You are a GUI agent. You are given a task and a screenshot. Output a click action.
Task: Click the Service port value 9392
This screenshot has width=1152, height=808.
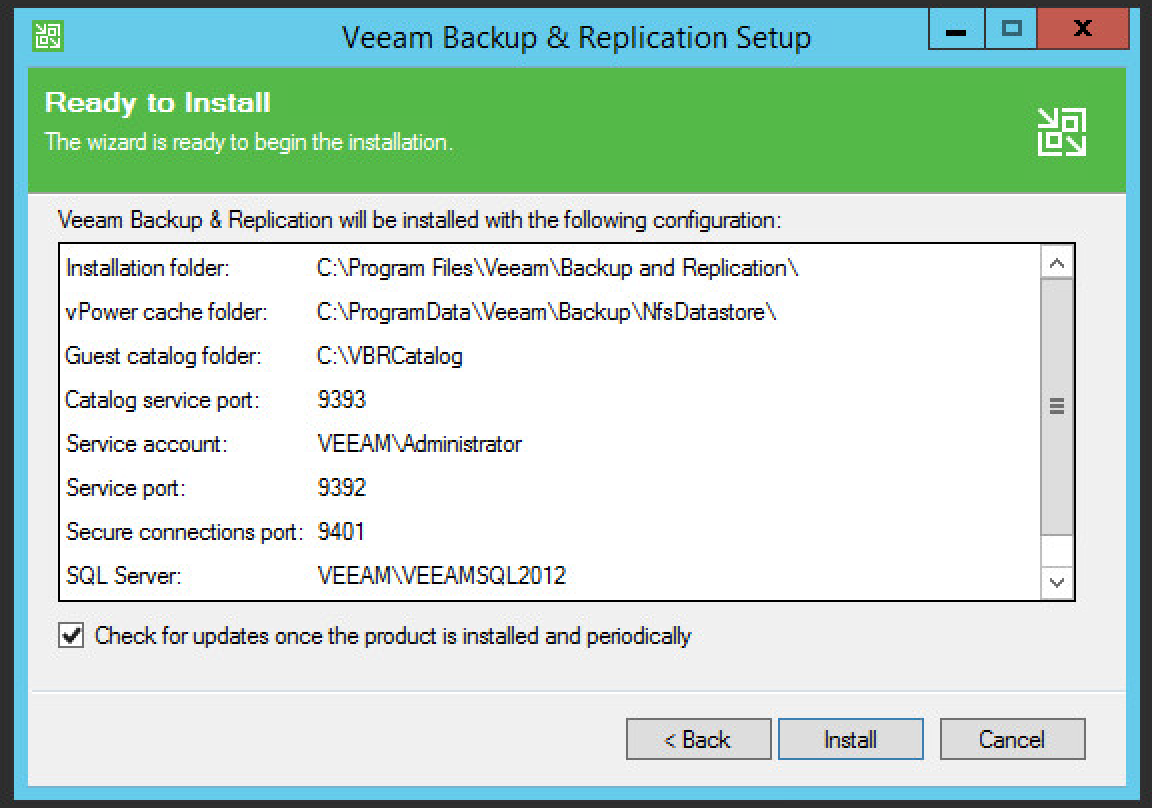[341, 488]
